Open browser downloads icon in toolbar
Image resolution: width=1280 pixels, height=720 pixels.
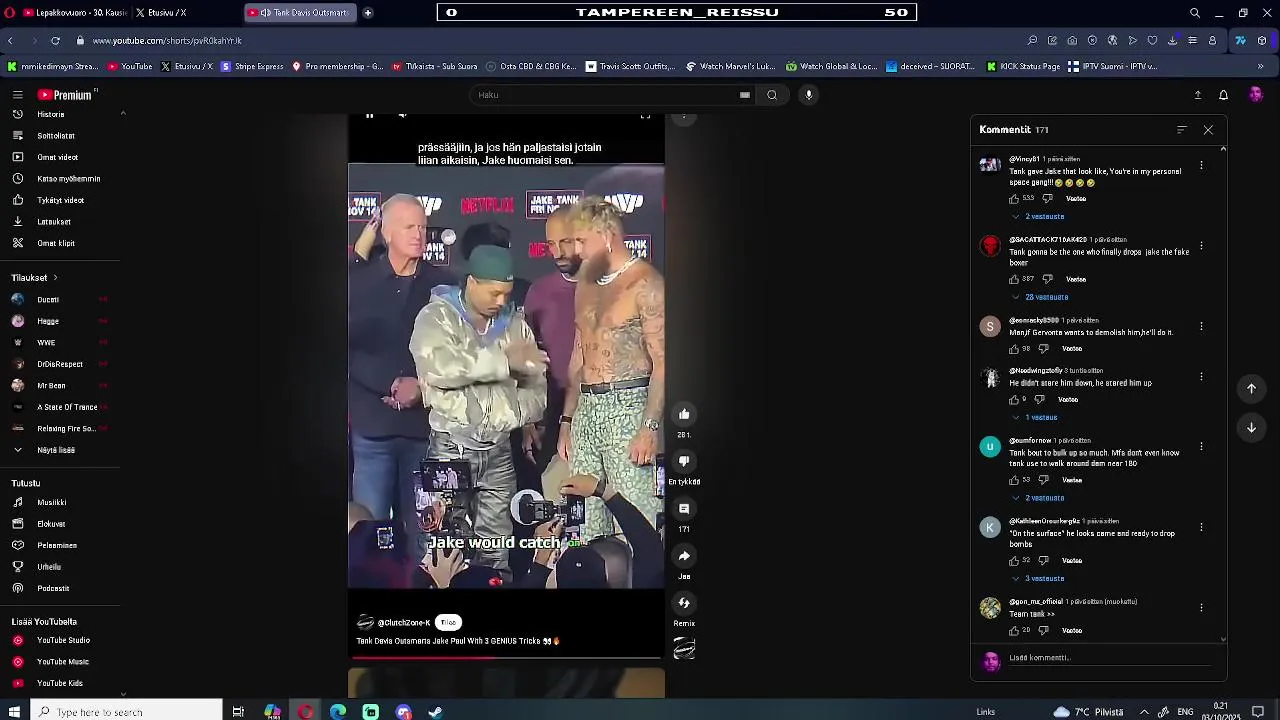pos(1172,41)
